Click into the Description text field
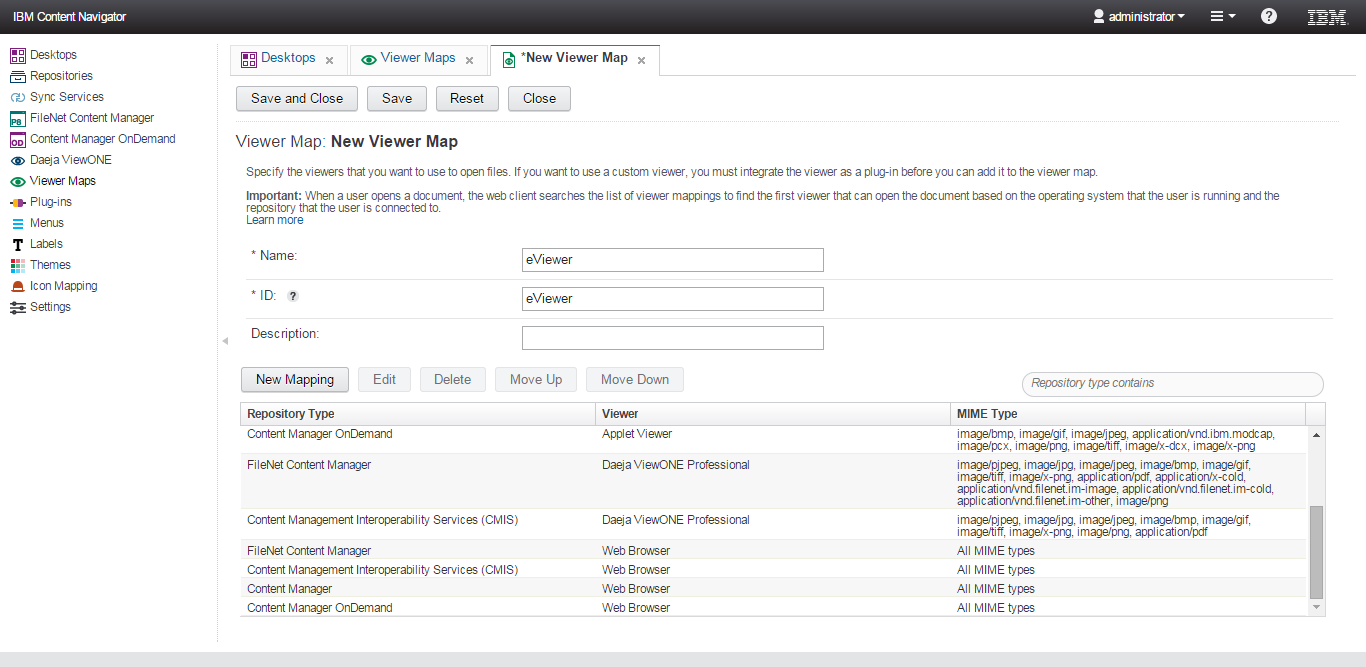 672,338
